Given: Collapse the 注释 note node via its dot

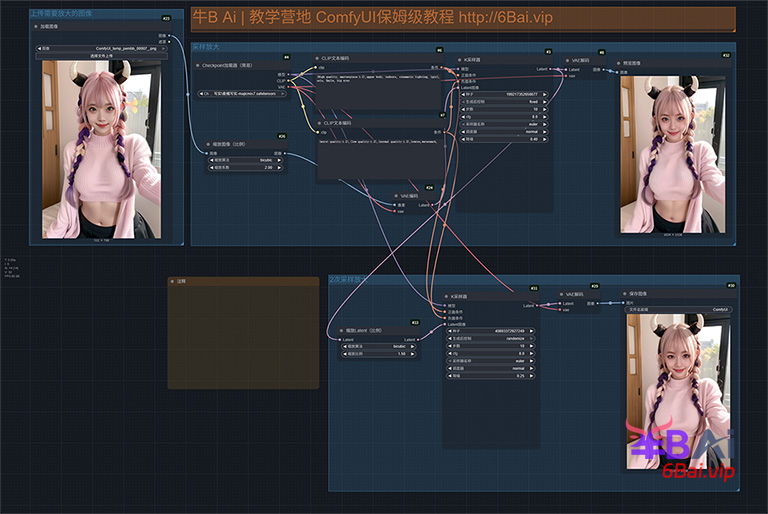Looking at the screenshot, I should (172, 281).
